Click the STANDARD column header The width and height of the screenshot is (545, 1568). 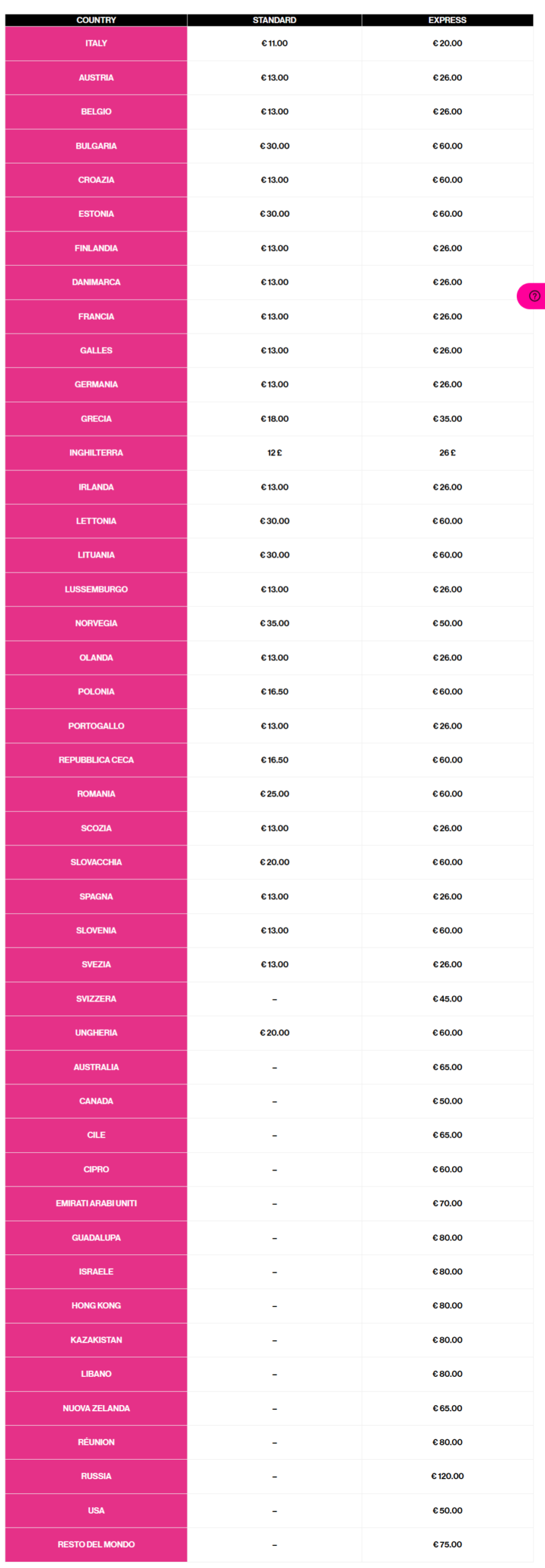pos(274,20)
